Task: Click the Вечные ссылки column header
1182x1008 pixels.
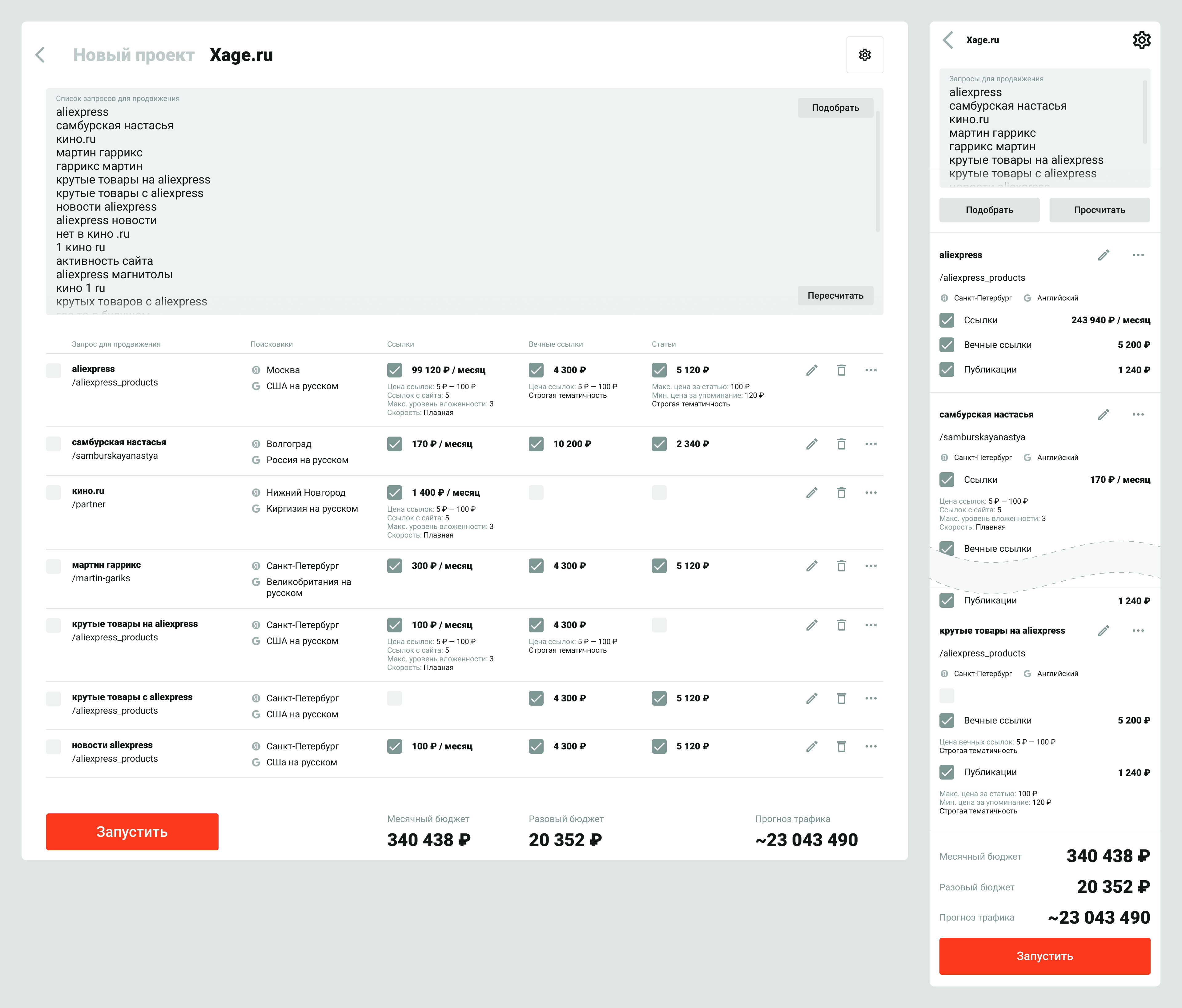Action: click(x=555, y=344)
